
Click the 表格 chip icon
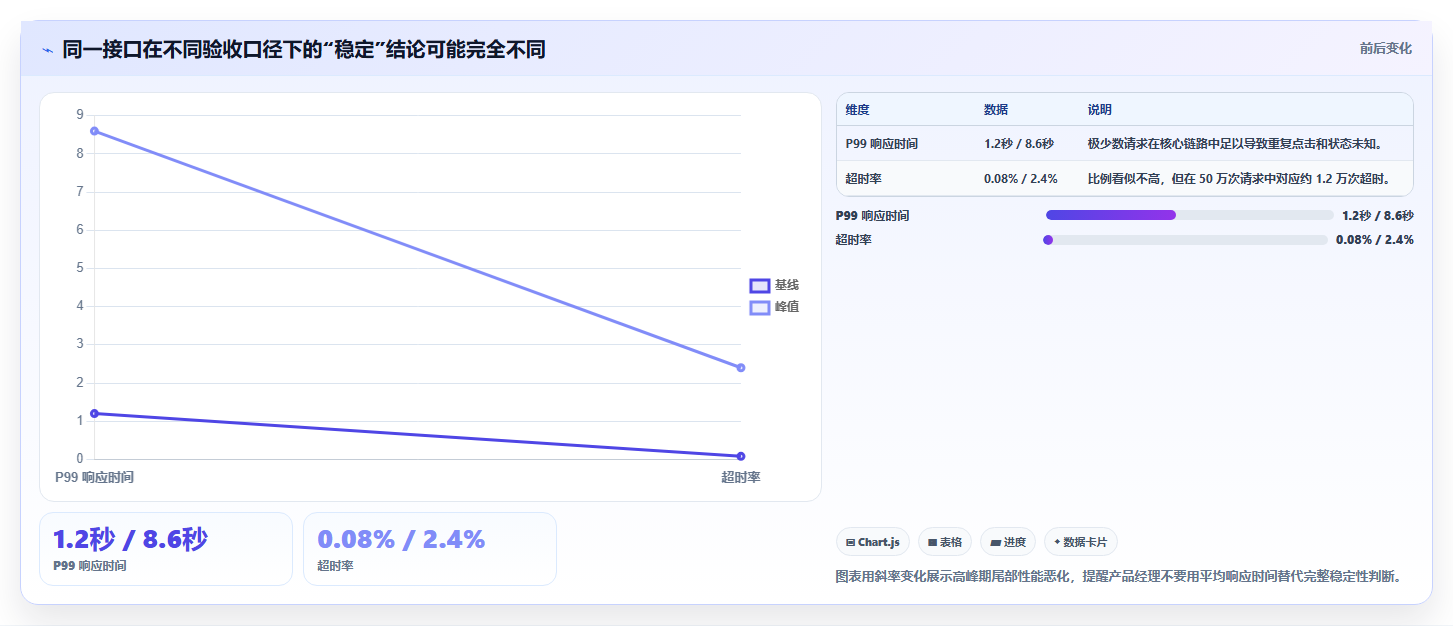932,542
